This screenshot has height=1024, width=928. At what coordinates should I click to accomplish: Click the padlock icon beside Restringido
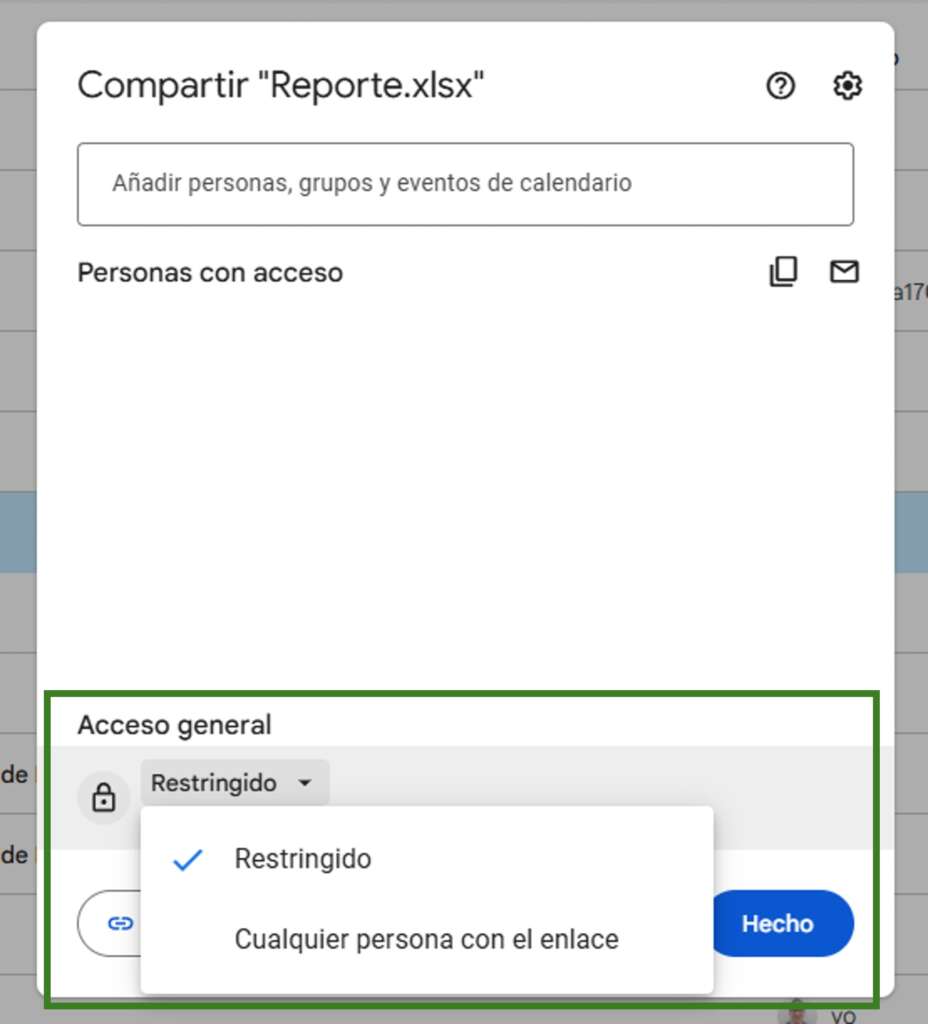[104, 797]
